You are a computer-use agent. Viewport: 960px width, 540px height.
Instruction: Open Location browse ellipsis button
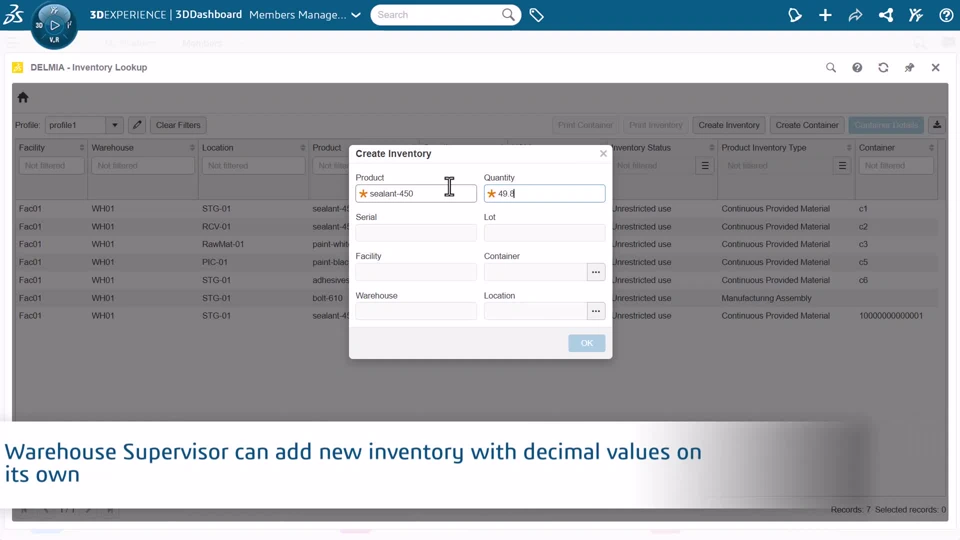tap(596, 311)
